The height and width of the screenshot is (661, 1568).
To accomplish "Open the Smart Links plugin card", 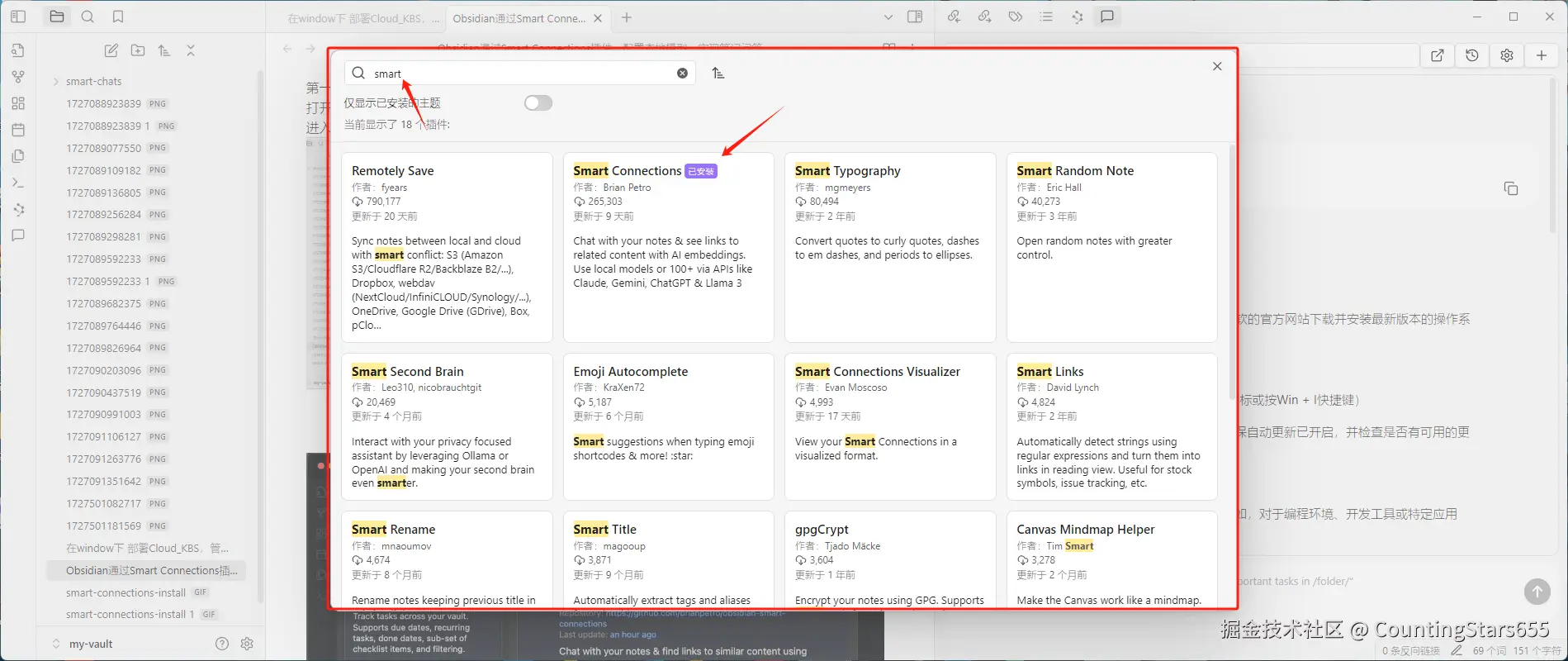I will [x=1111, y=426].
